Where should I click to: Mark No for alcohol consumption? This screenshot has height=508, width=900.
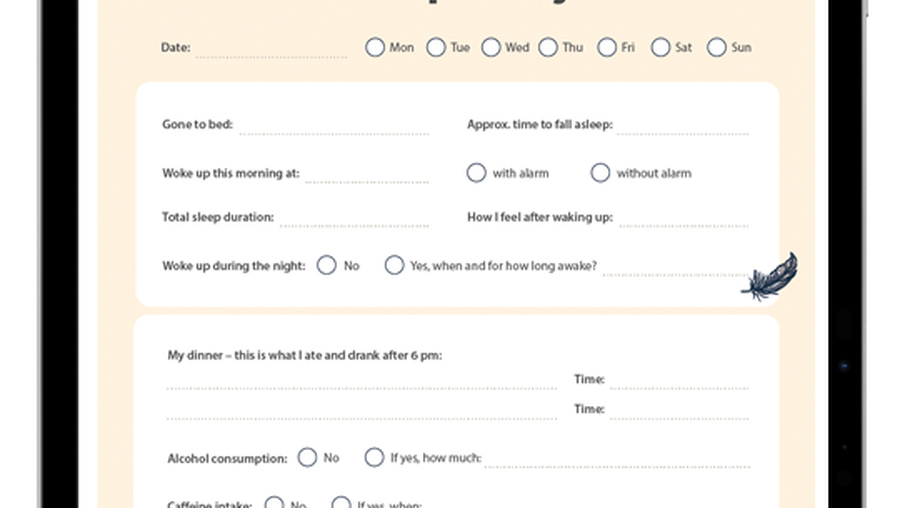307,457
